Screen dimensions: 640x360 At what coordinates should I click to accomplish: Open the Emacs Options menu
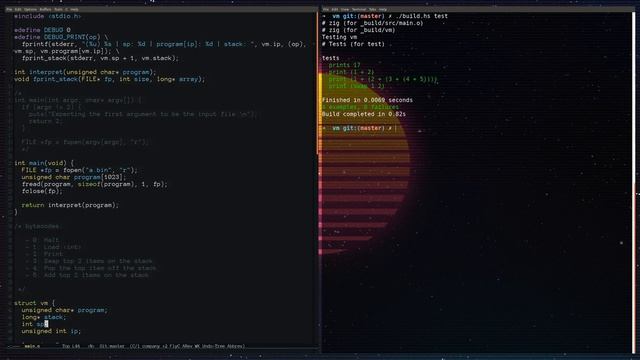[30, 9]
